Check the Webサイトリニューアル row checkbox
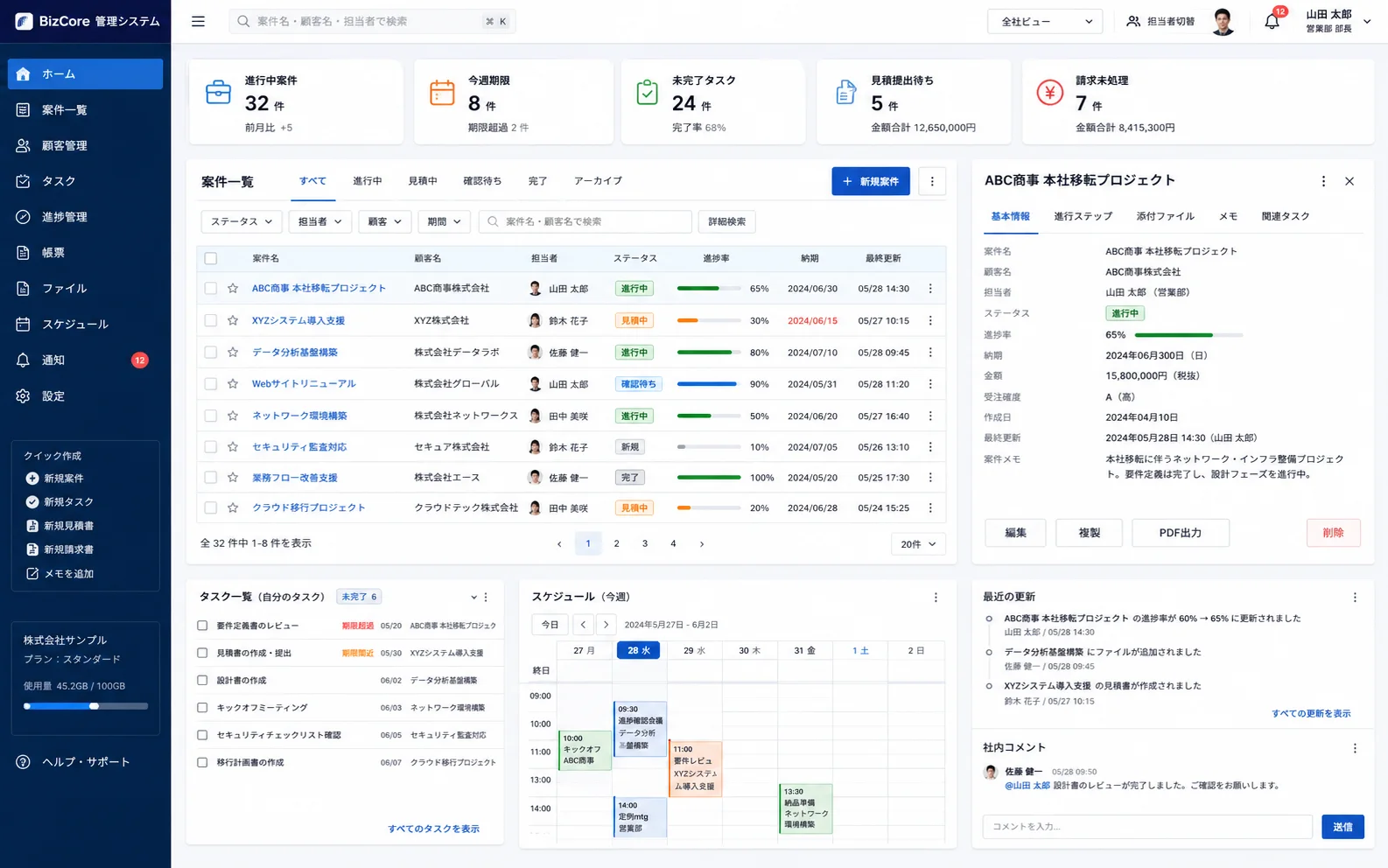Screen dimensions: 1388x868 (210, 383)
